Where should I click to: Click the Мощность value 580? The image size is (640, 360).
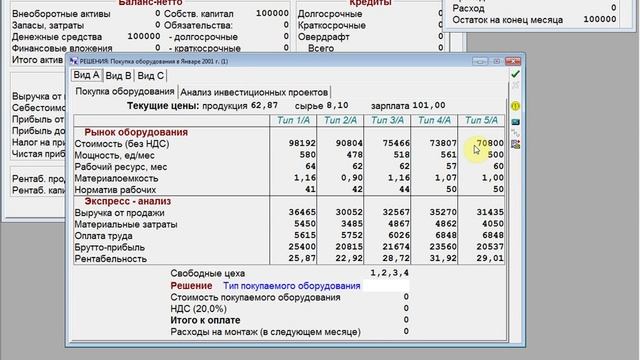point(307,155)
